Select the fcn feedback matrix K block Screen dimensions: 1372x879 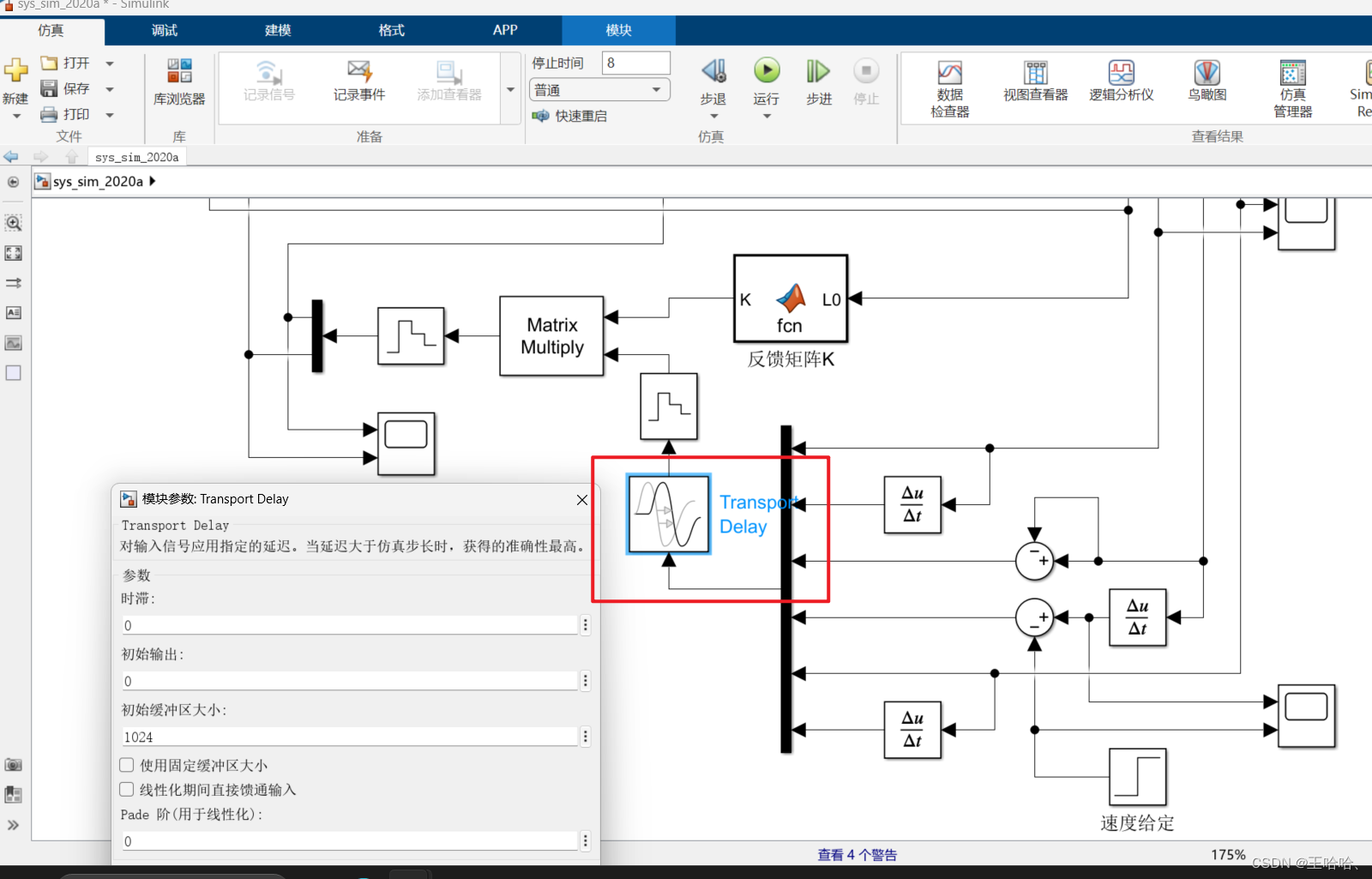(x=791, y=299)
